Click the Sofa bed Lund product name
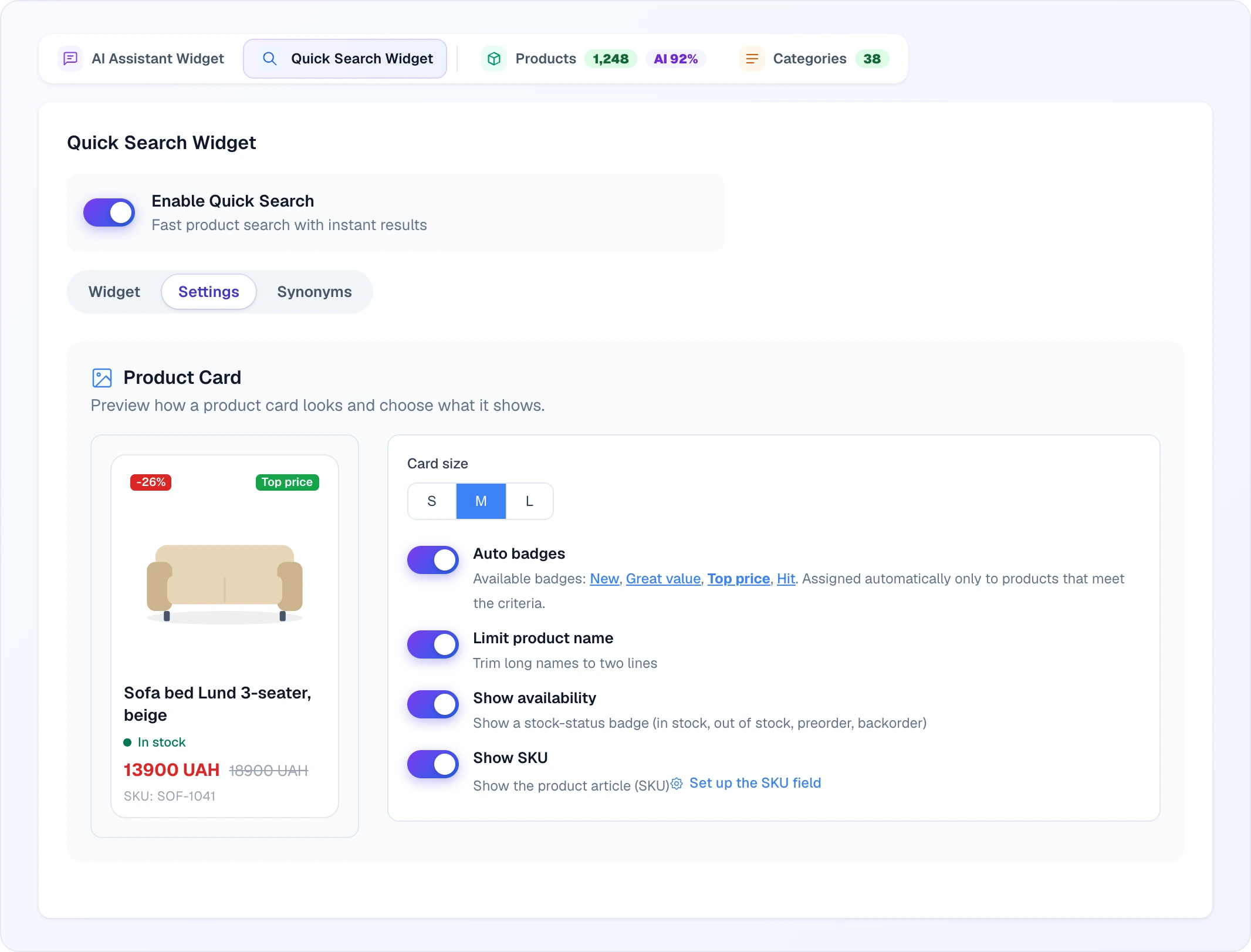The width and height of the screenshot is (1251, 952). [x=218, y=704]
